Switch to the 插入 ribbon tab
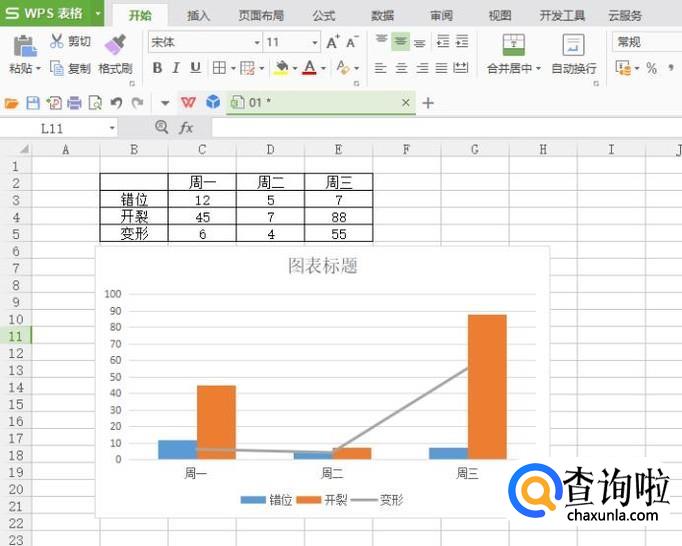Image resolution: width=682 pixels, height=546 pixels. point(198,16)
